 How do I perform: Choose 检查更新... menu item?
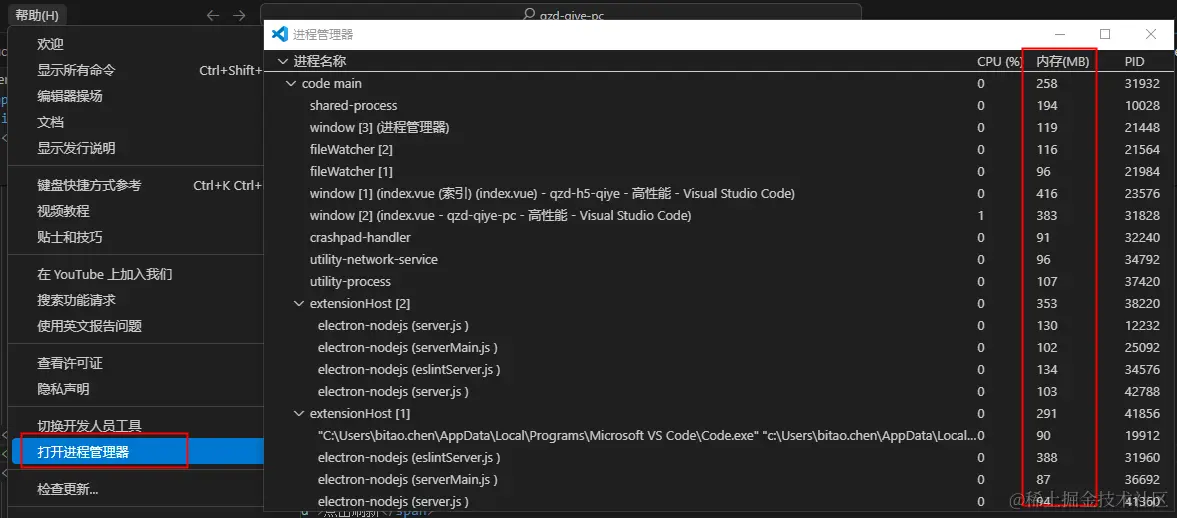point(135,489)
